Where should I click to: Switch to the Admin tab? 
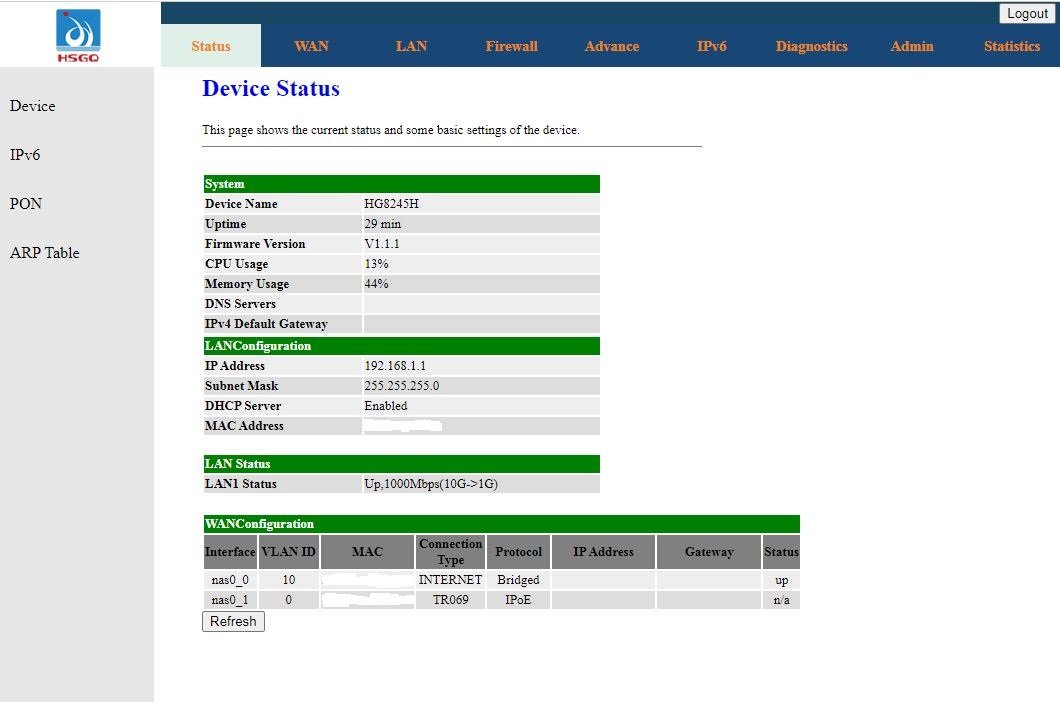[911, 46]
